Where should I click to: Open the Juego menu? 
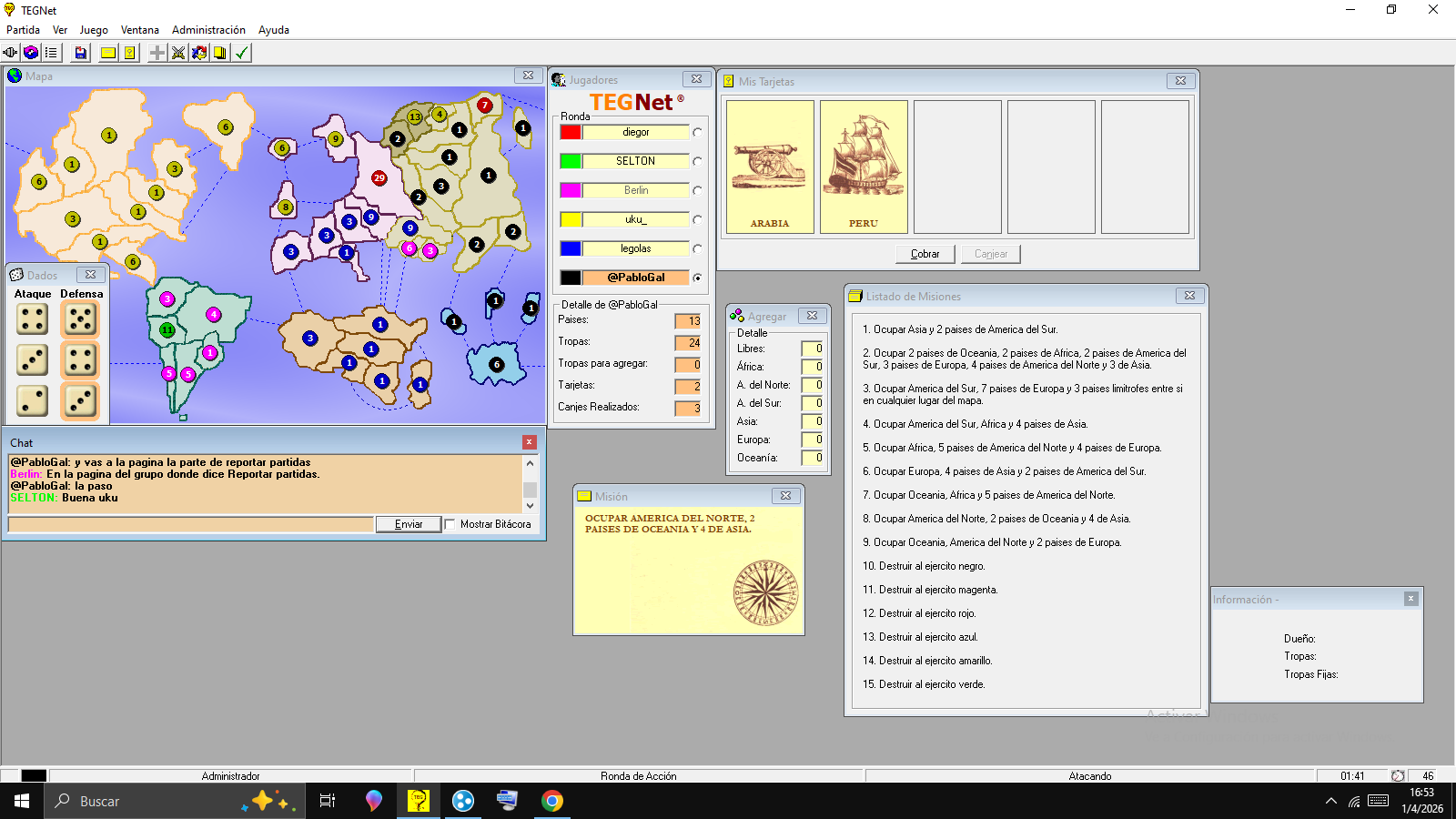click(94, 30)
